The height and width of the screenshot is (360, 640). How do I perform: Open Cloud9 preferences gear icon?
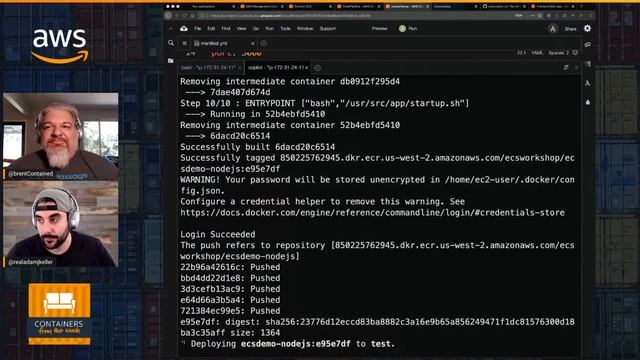(587, 28)
